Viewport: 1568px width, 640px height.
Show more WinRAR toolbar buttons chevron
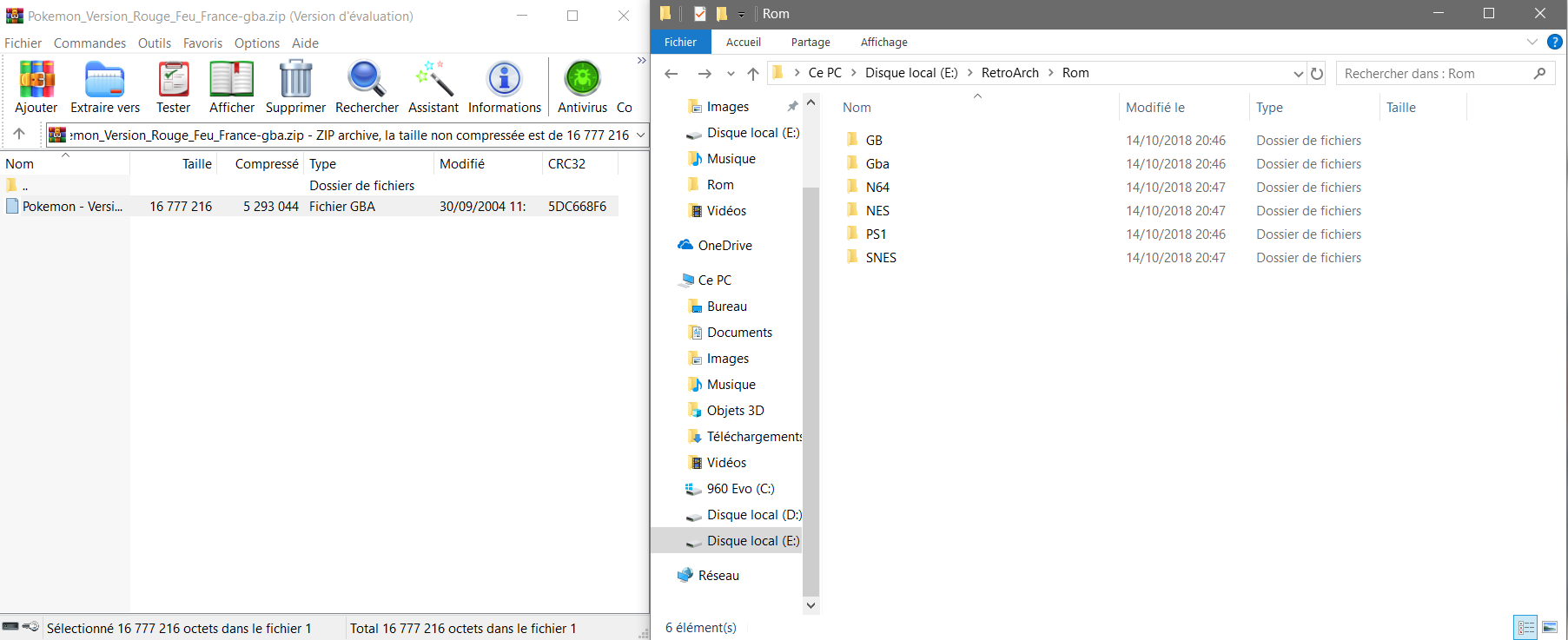click(642, 61)
